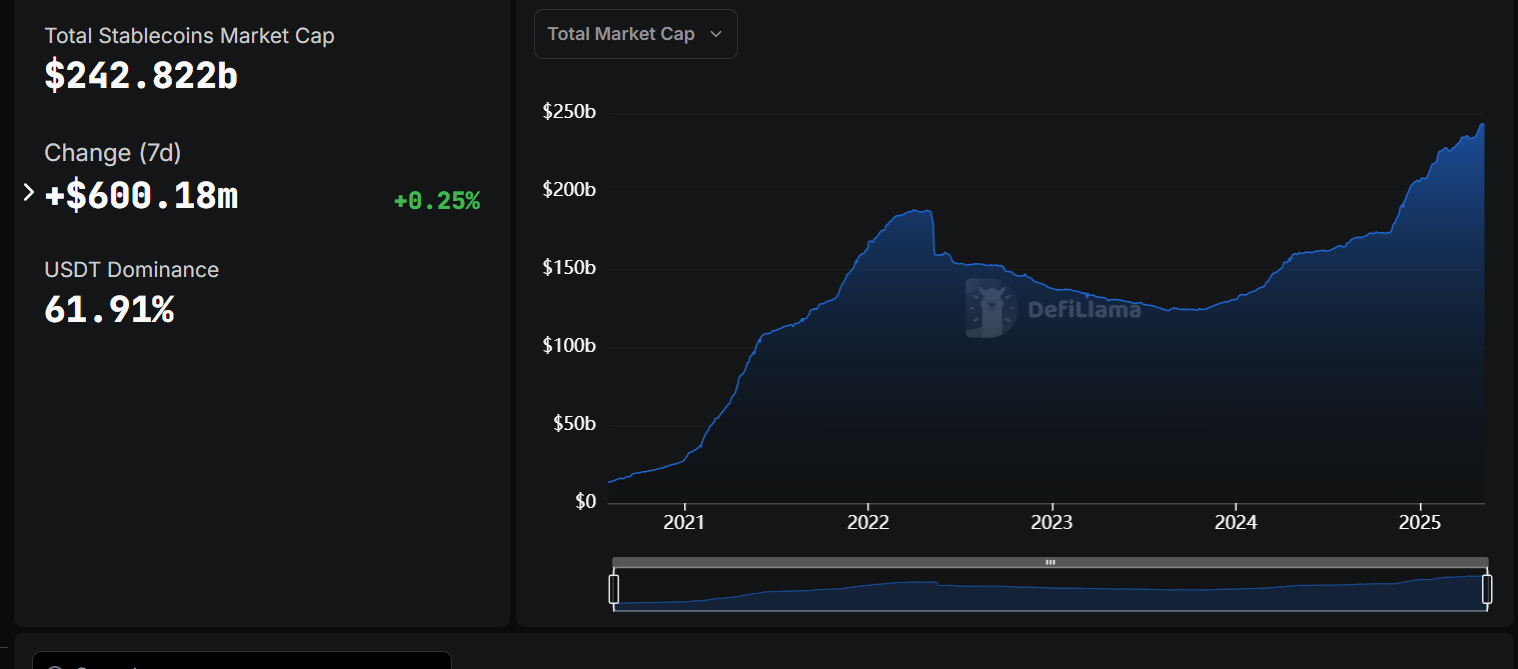Open the Total Market Cap dropdown
The width and height of the screenshot is (1518, 669).
636,34
